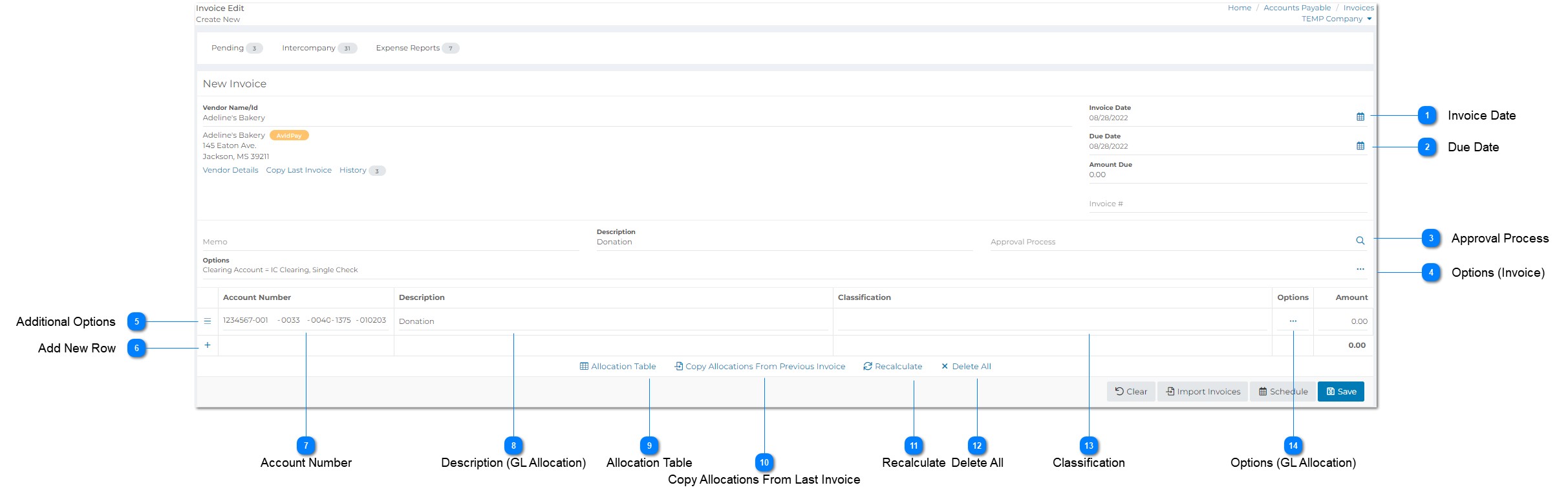
Task: Click Copy Allocations From Previous Invoice
Action: (760, 366)
